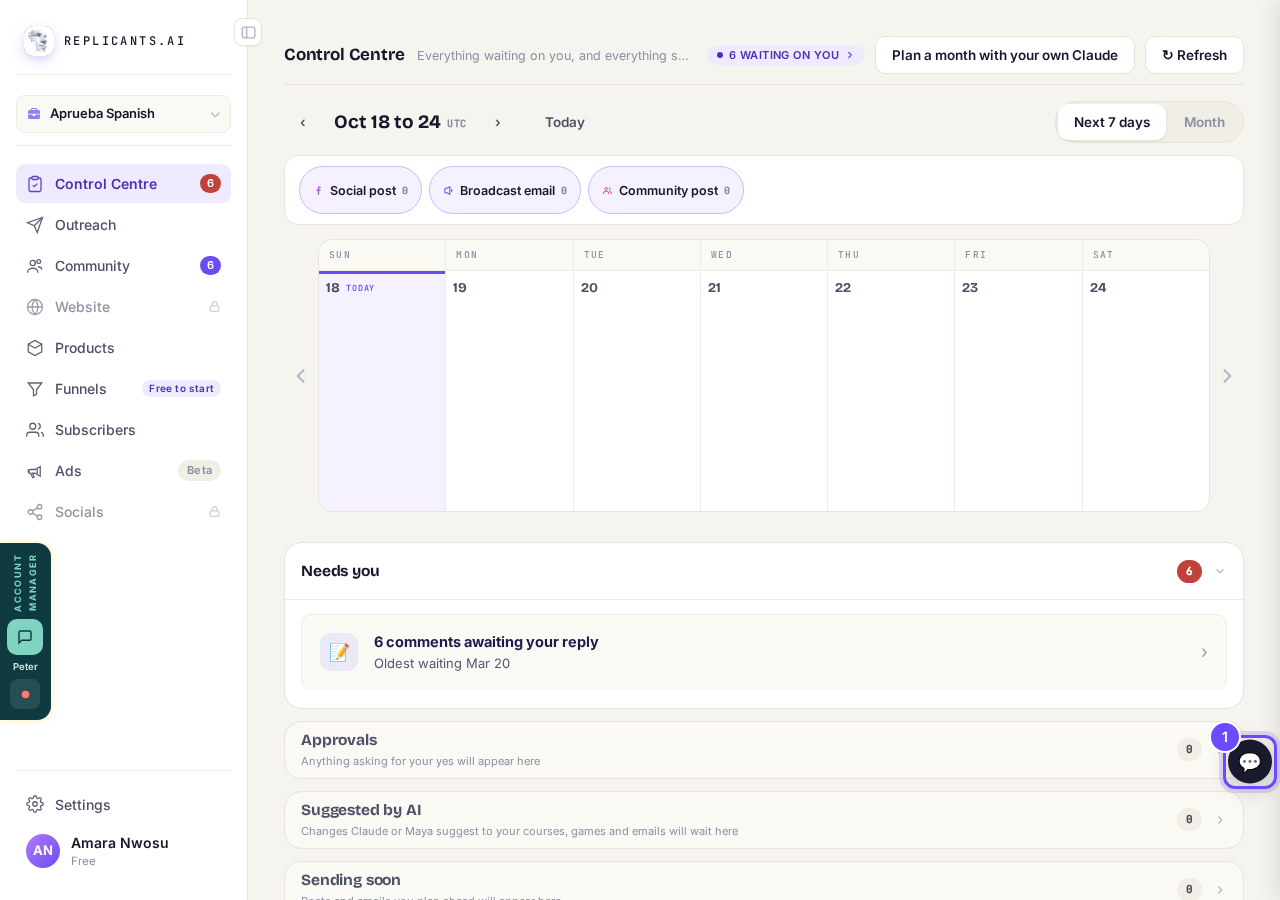Click Plan a month with your own Claude
1280x900 pixels.
(1005, 55)
